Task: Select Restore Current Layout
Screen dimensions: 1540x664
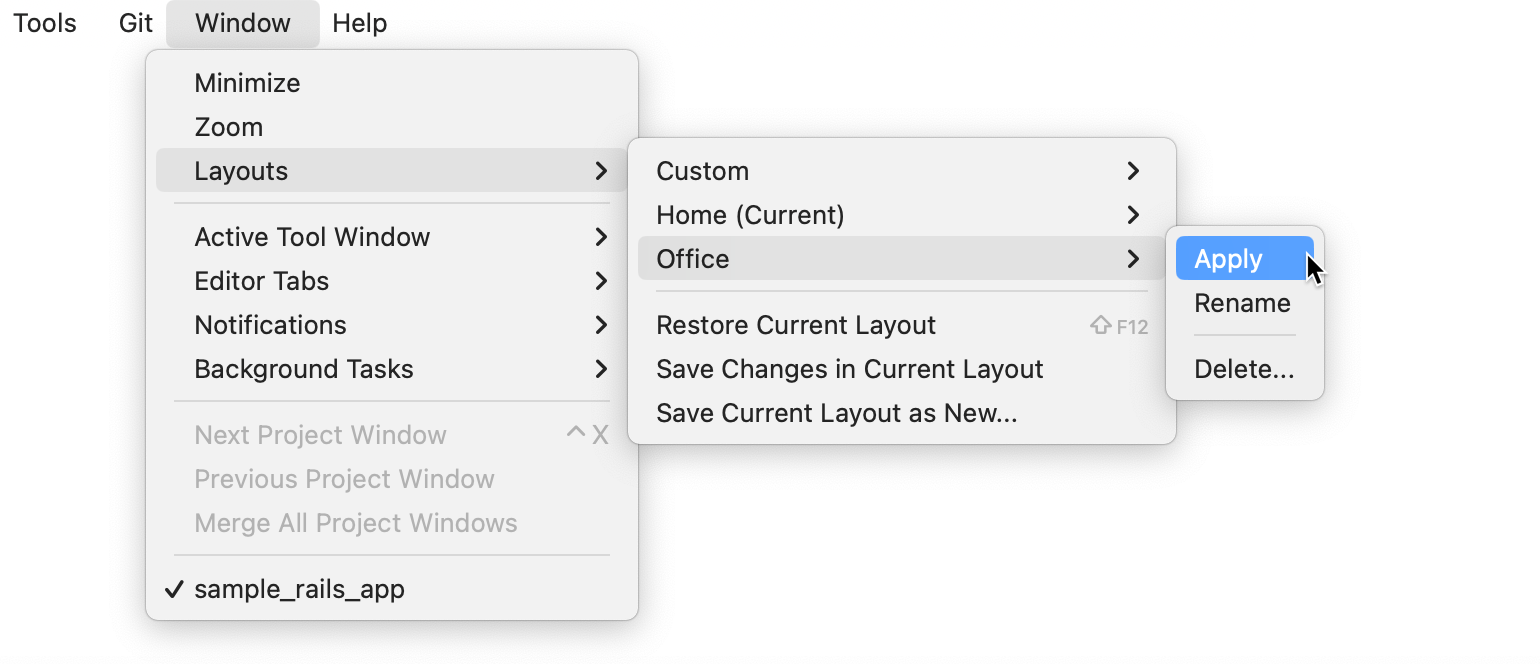Action: (796, 325)
